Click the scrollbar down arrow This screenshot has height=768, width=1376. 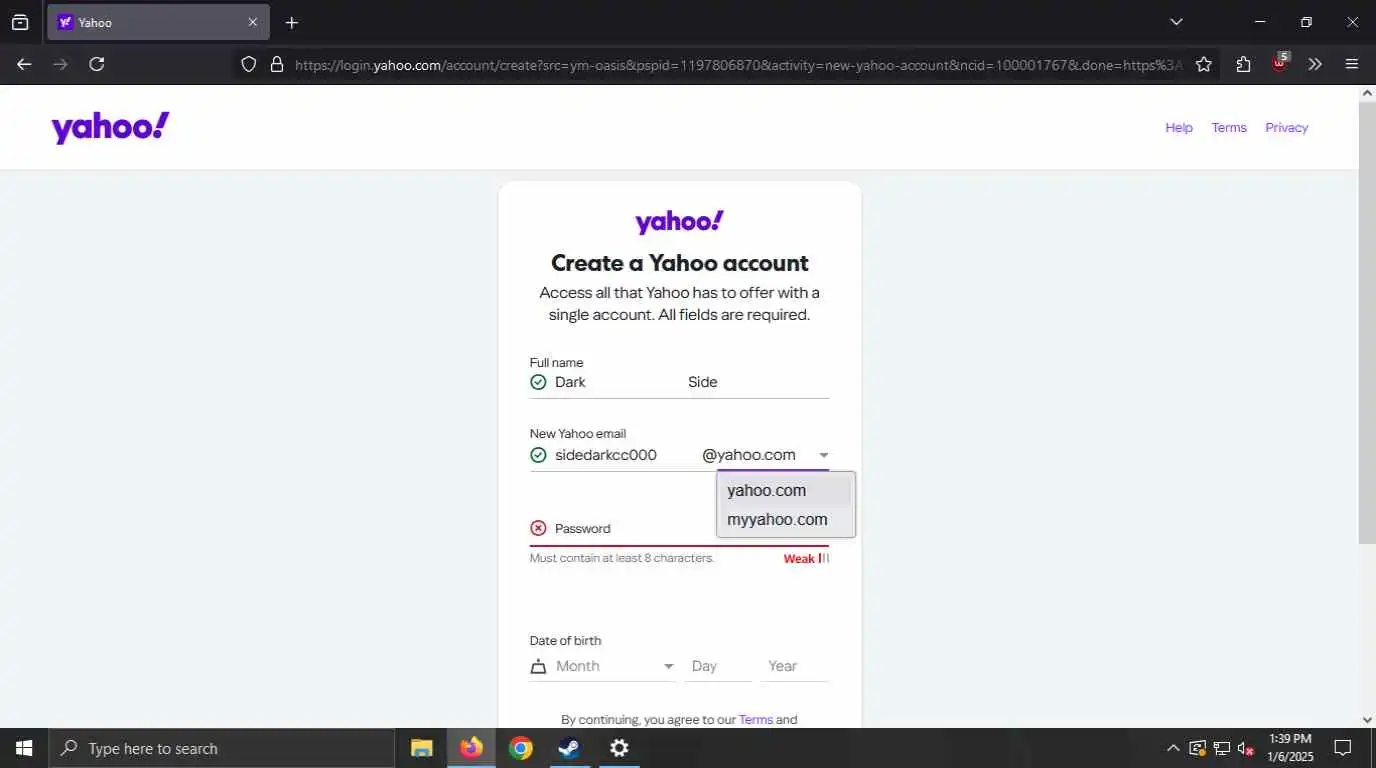1367,719
